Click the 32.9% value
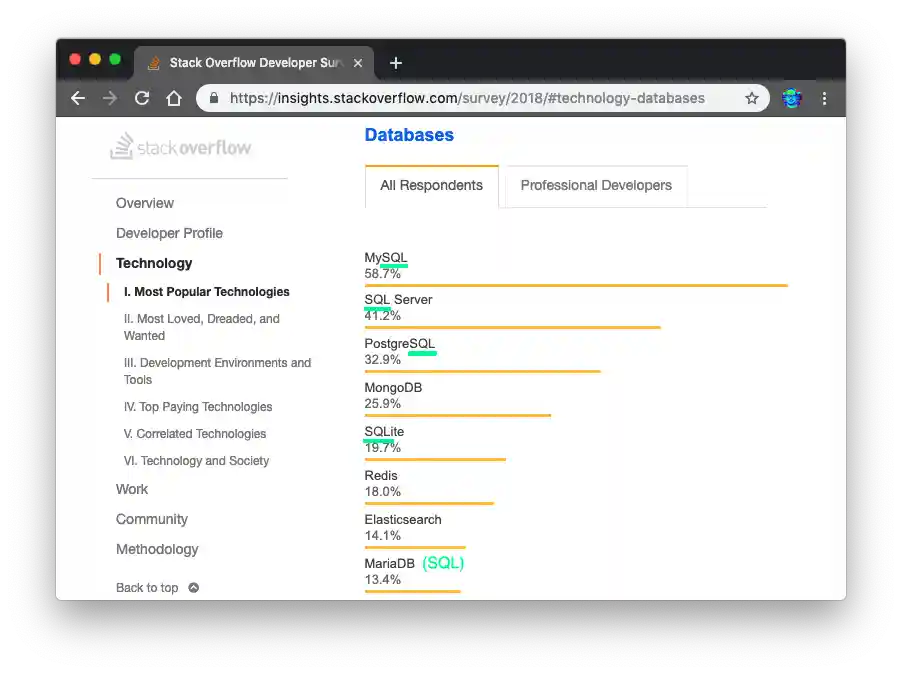 [383, 359]
